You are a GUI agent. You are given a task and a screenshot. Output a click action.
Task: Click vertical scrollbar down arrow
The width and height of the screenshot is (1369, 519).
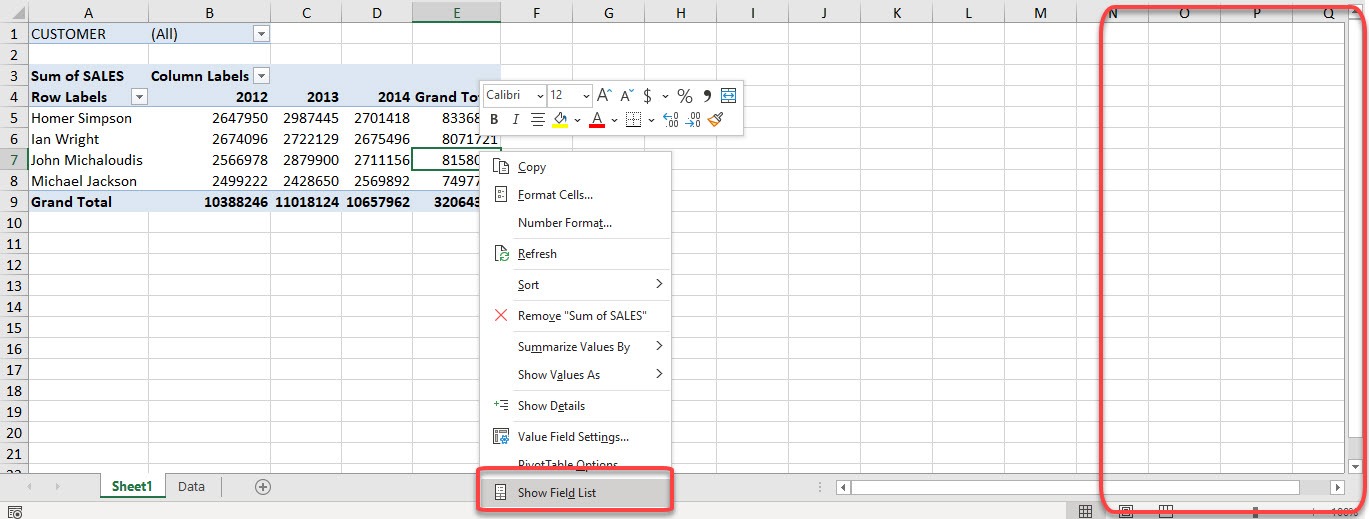[x=1355, y=466]
